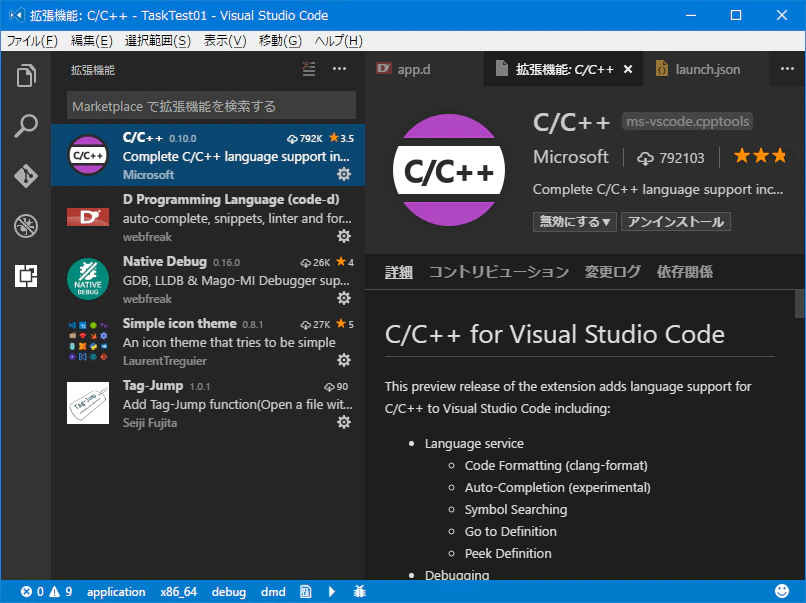Send feedback via smiley icon

click(782, 591)
